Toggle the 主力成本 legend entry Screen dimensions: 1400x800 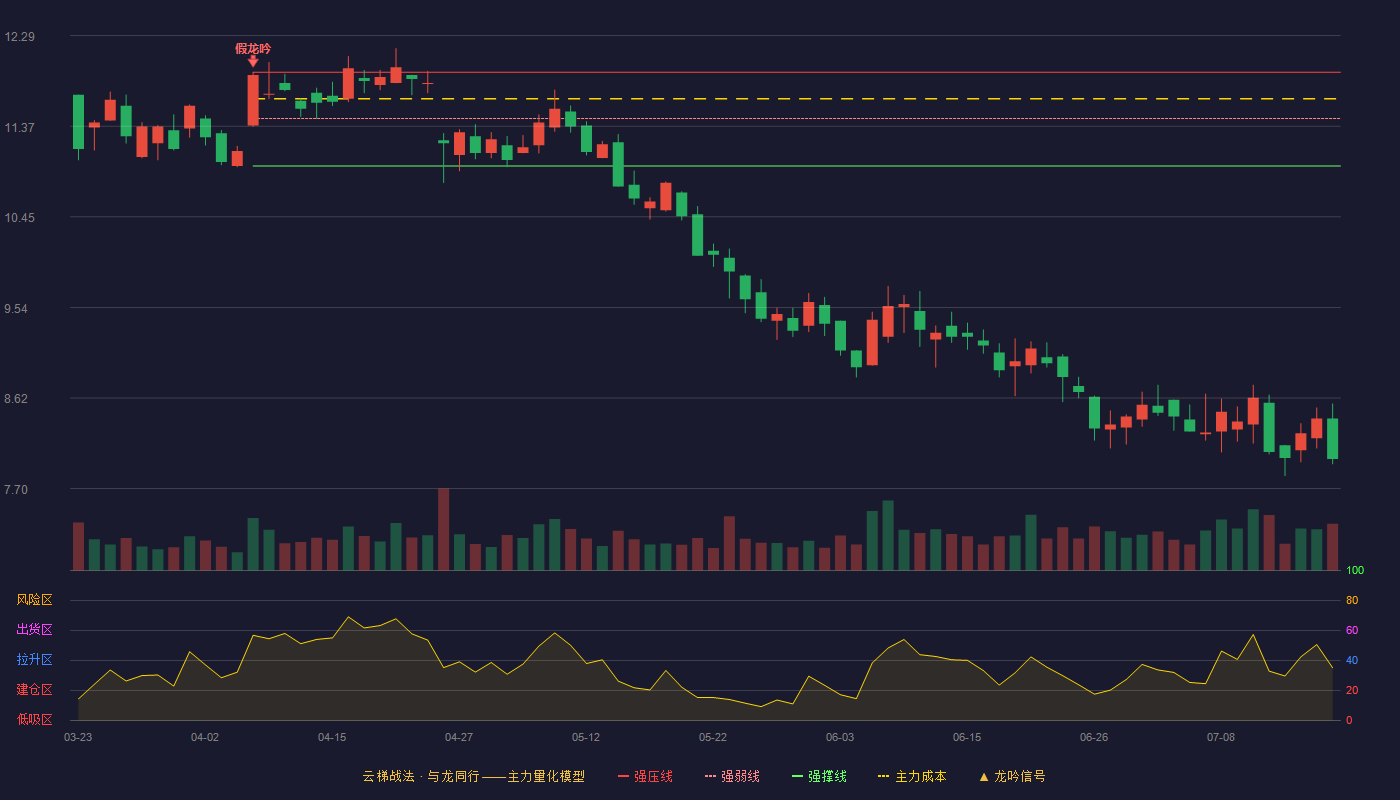click(912, 776)
